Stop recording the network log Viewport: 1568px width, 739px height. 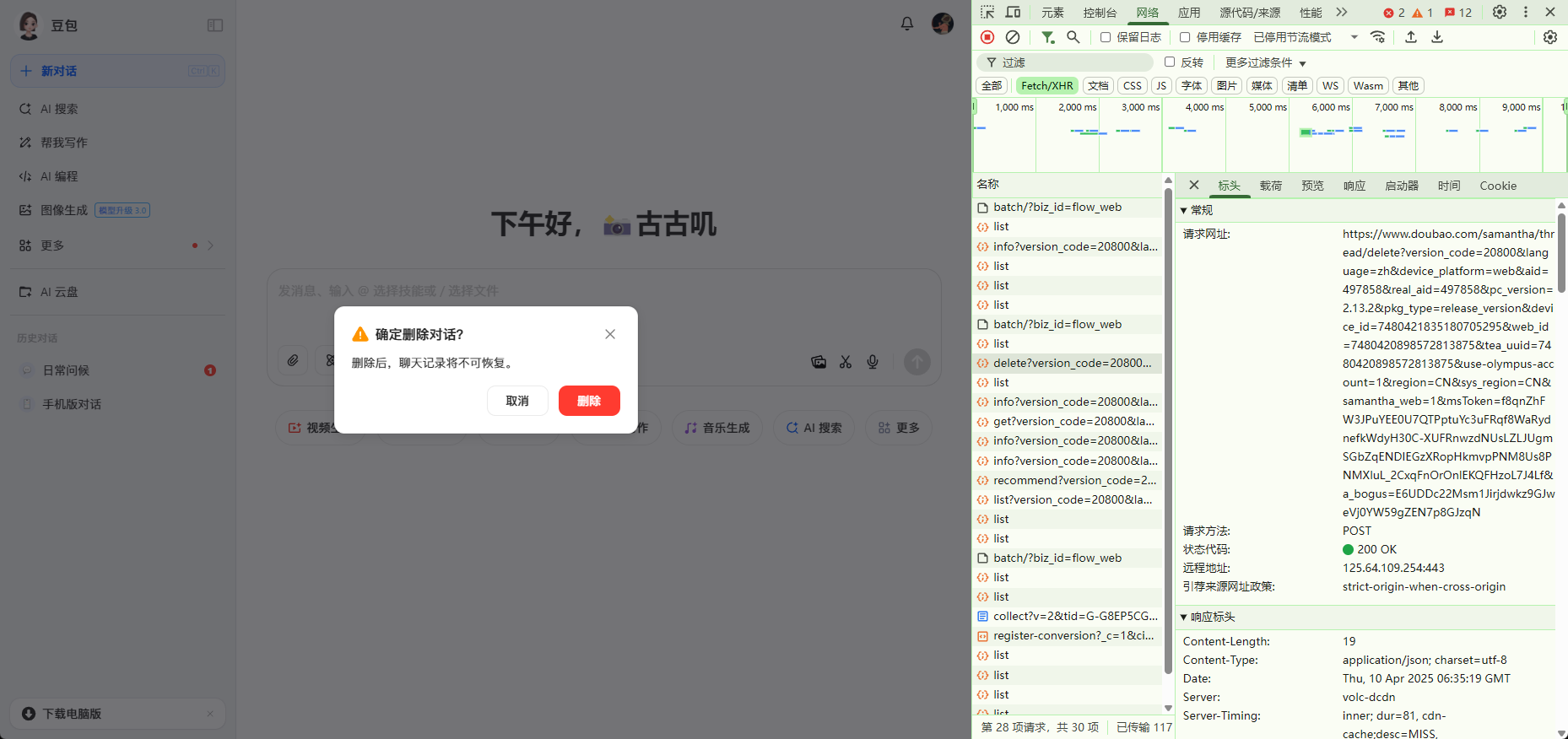[987, 37]
